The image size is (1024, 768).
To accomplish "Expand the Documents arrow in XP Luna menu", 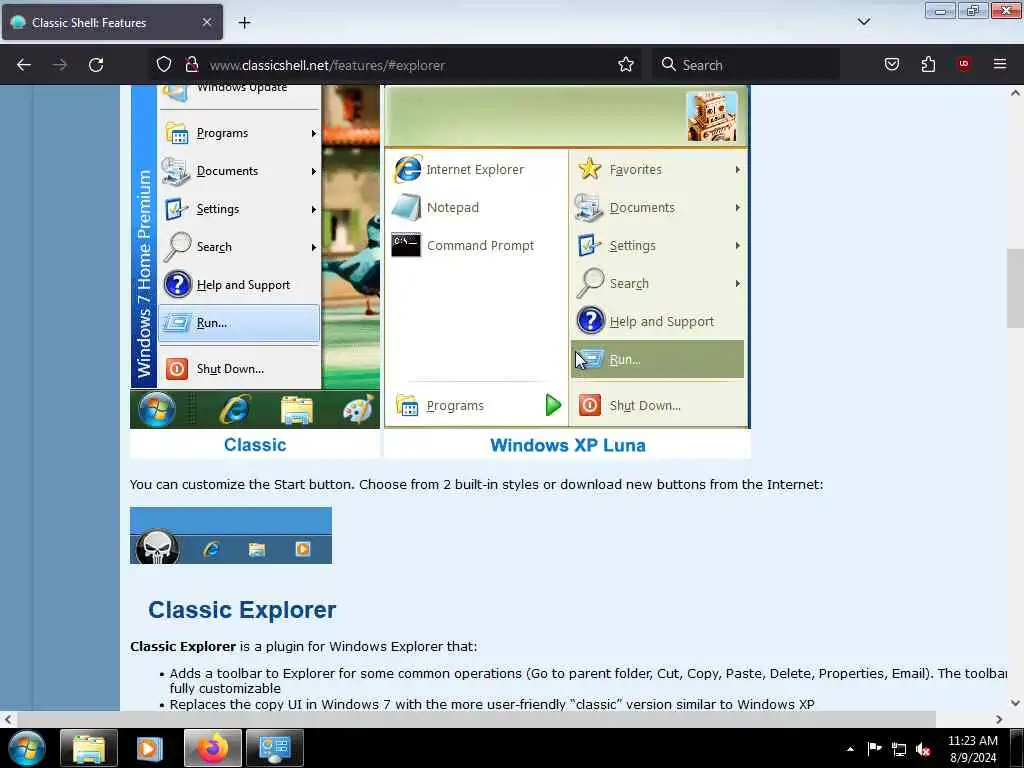I will tap(737, 208).
